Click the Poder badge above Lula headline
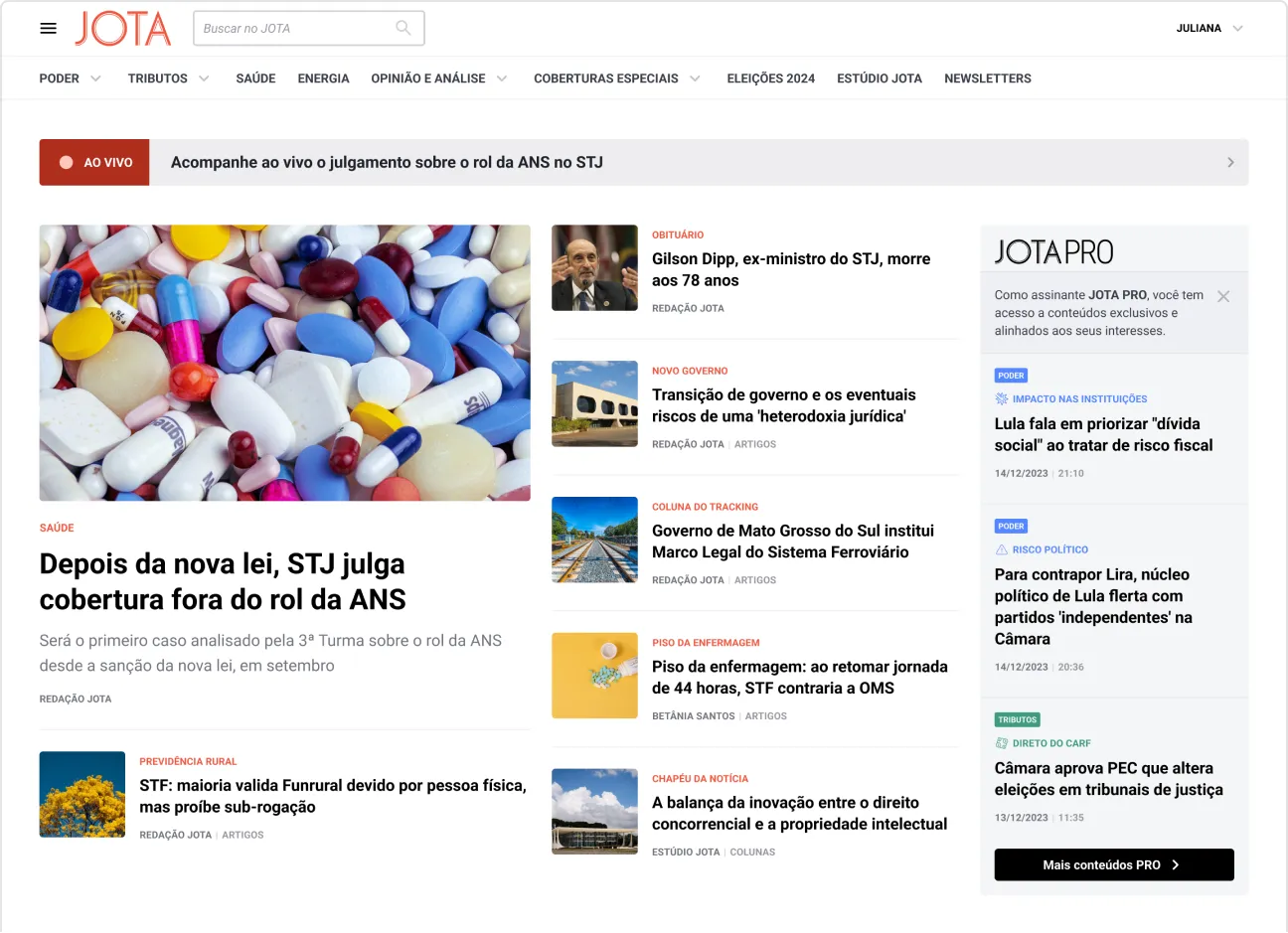Image resolution: width=1288 pixels, height=933 pixels. coord(1011,376)
